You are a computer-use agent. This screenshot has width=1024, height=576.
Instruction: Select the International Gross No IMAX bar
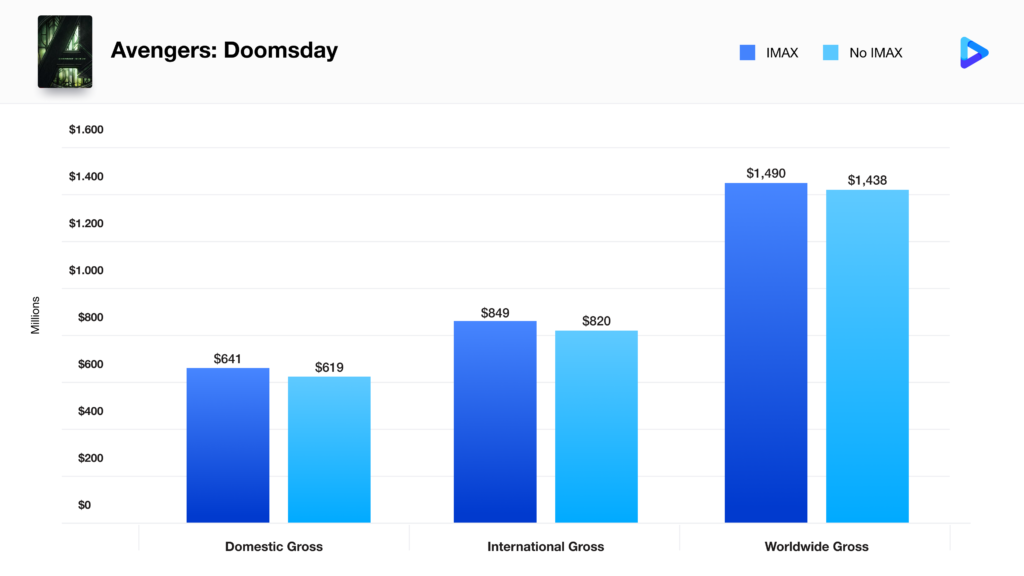click(596, 426)
